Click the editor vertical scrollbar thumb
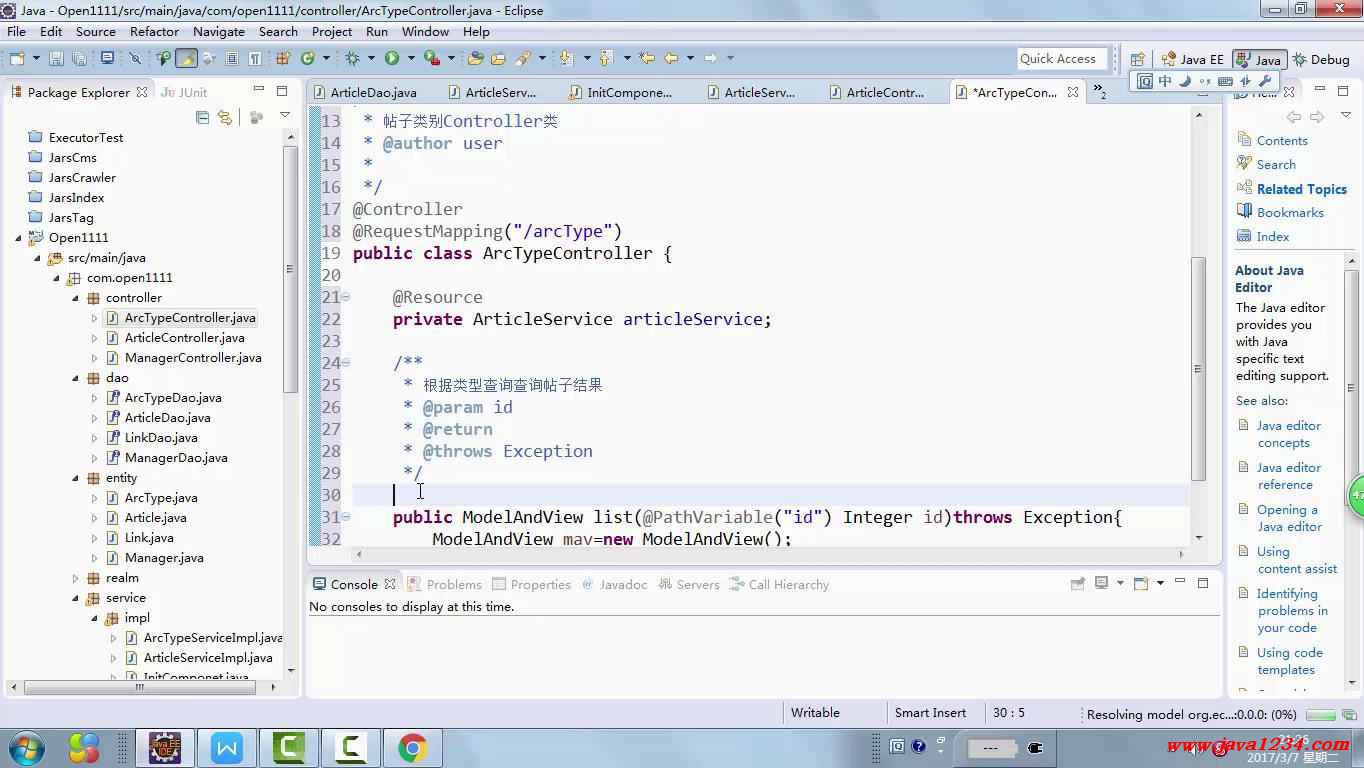 1198,370
